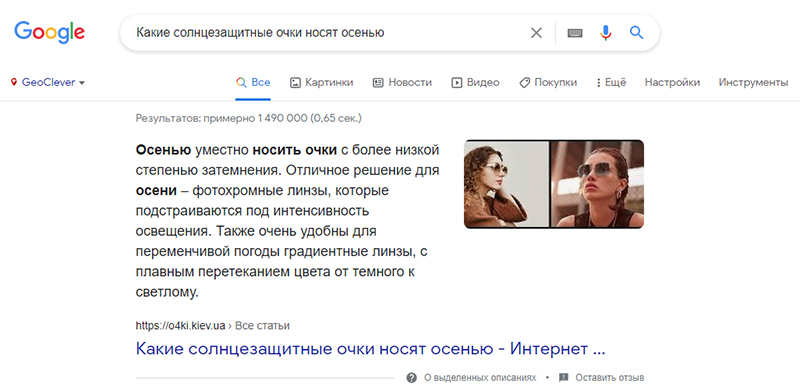The height and width of the screenshot is (391, 800).
Task: Open Инструменты options
Action: pyautogui.click(x=754, y=82)
